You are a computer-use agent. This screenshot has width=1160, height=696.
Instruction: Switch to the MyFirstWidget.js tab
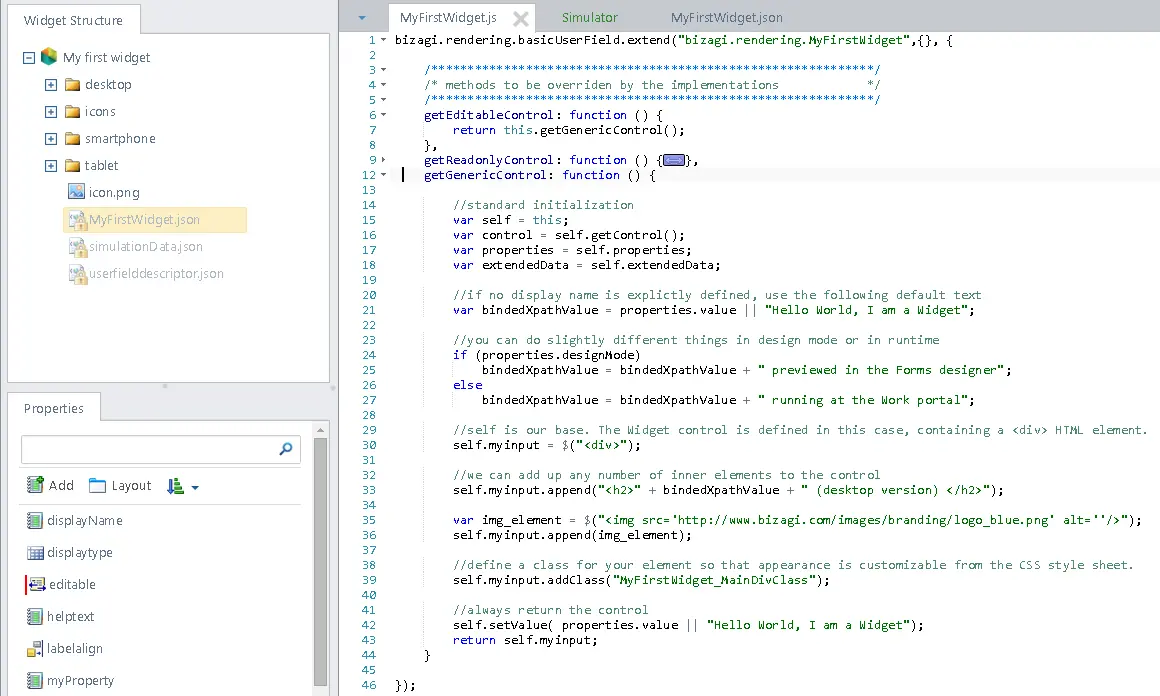pos(448,18)
